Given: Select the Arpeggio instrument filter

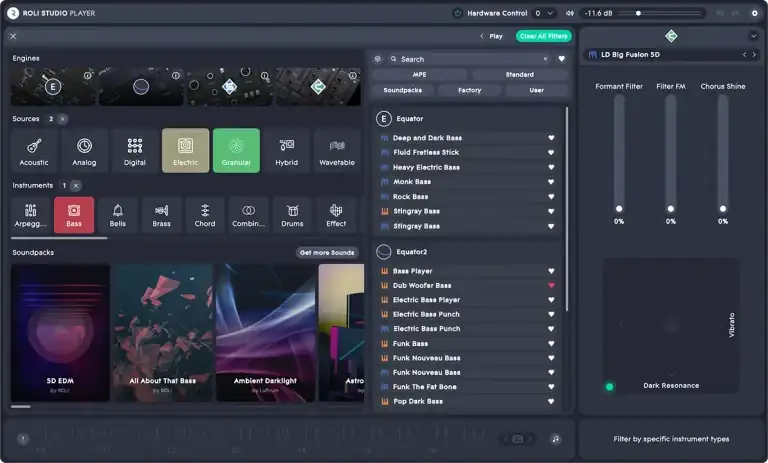Looking at the screenshot, I should pos(30,215).
